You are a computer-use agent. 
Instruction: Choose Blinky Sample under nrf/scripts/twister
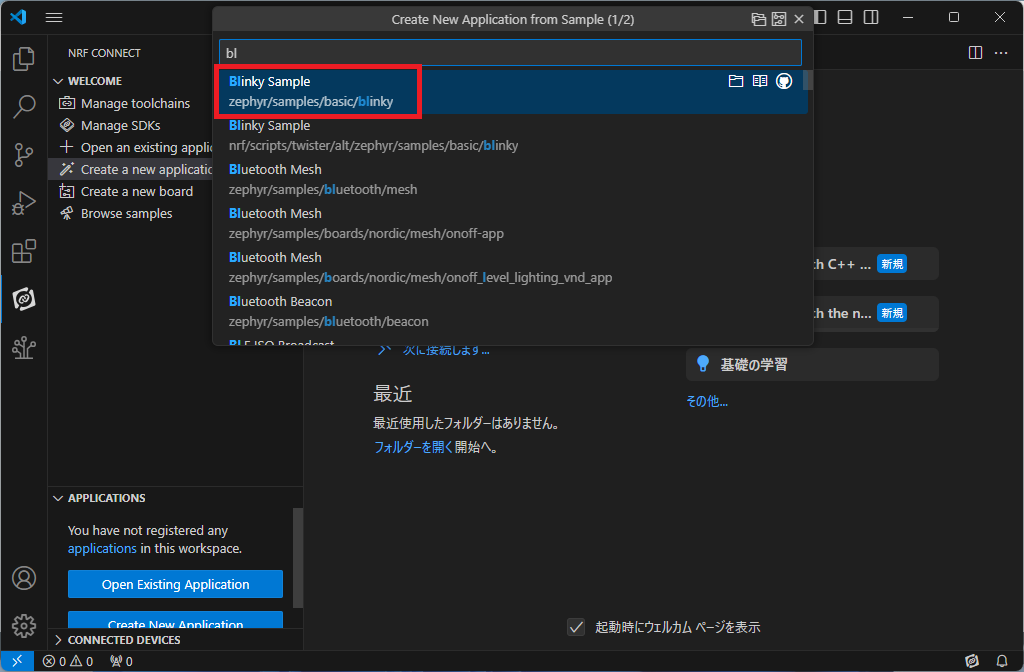511,136
